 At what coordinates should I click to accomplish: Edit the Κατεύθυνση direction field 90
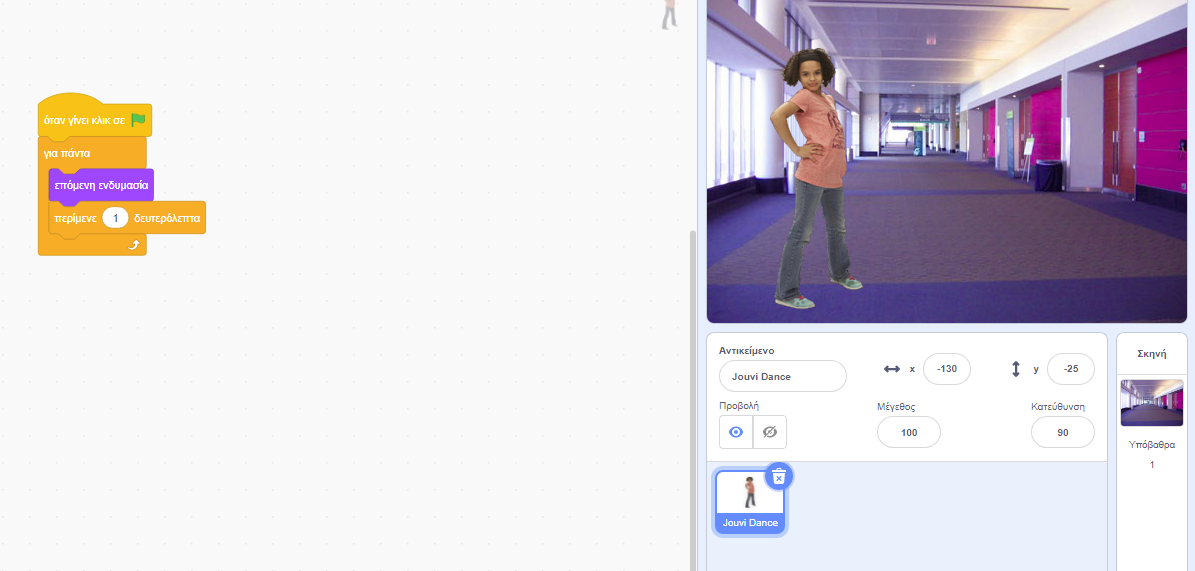tap(1062, 432)
